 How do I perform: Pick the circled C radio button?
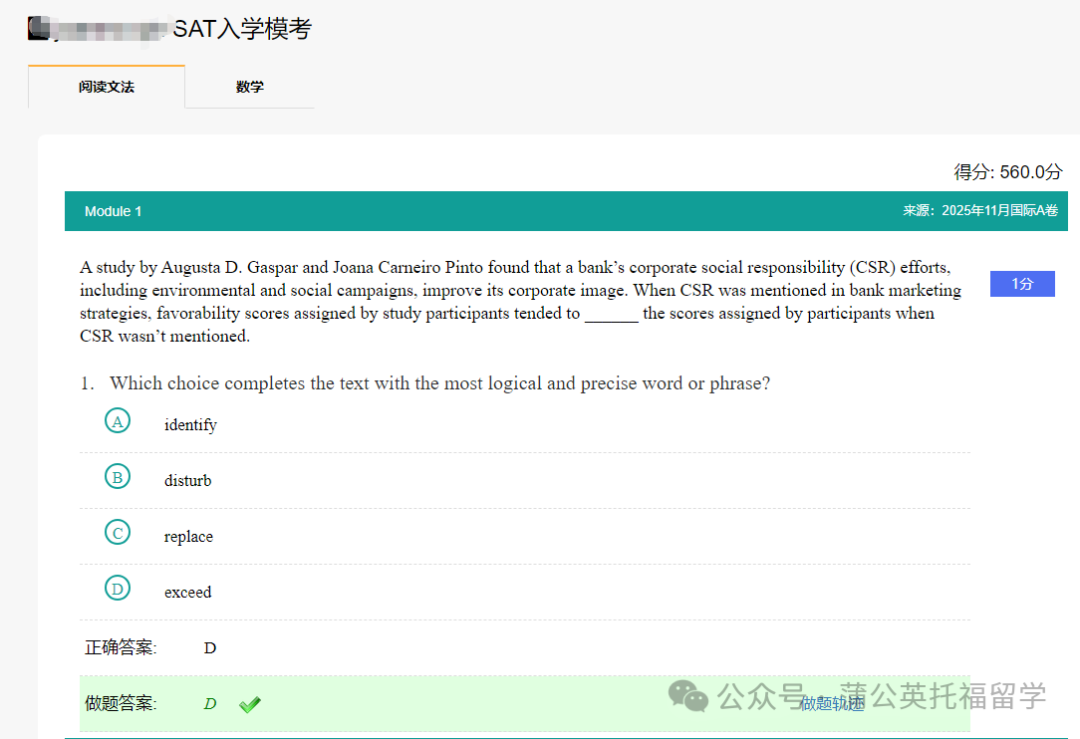click(118, 534)
